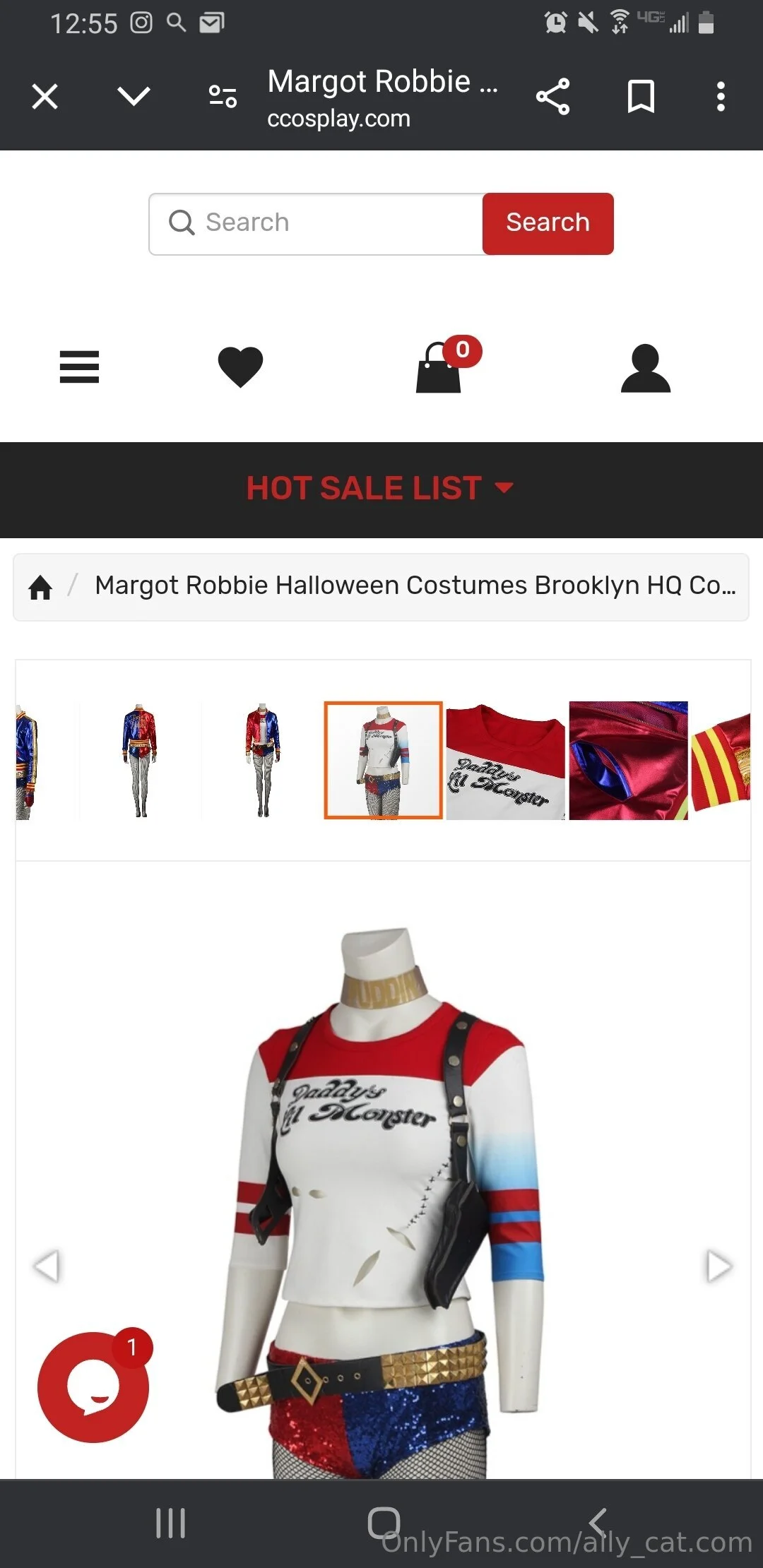Image resolution: width=763 pixels, height=1568 pixels.
Task: Open the red live chat bubble
Action: click(x=93, y=1387)
